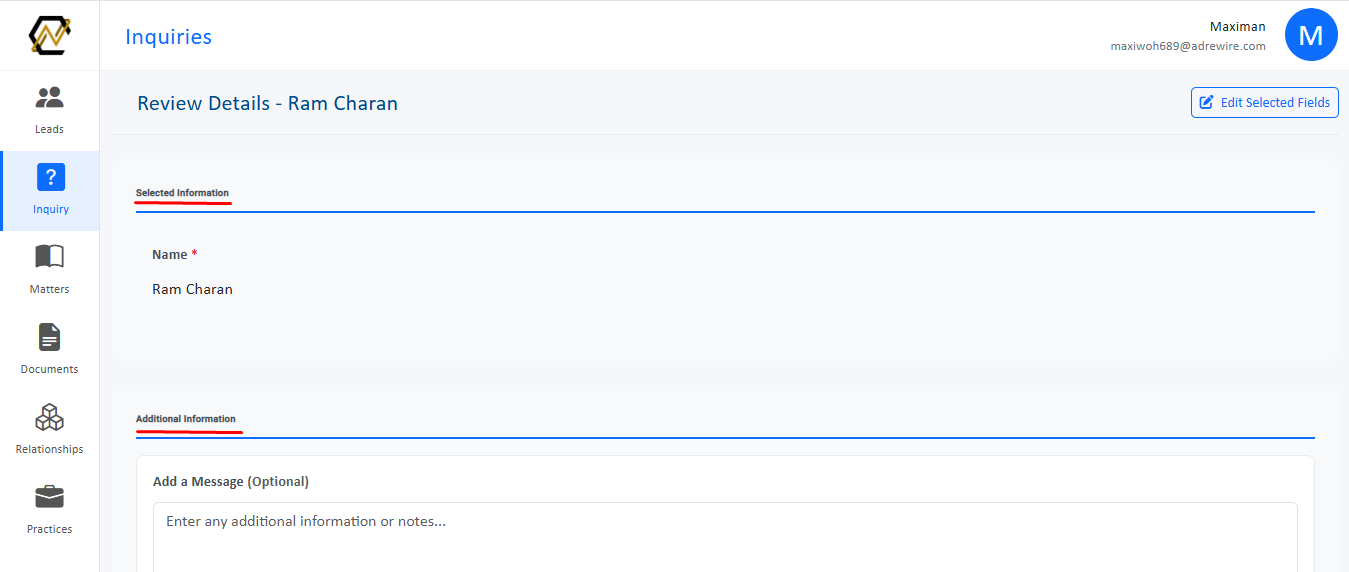Click the Edit Selected Fields button
This screenshot has width=1349, height=572.
1265,102
